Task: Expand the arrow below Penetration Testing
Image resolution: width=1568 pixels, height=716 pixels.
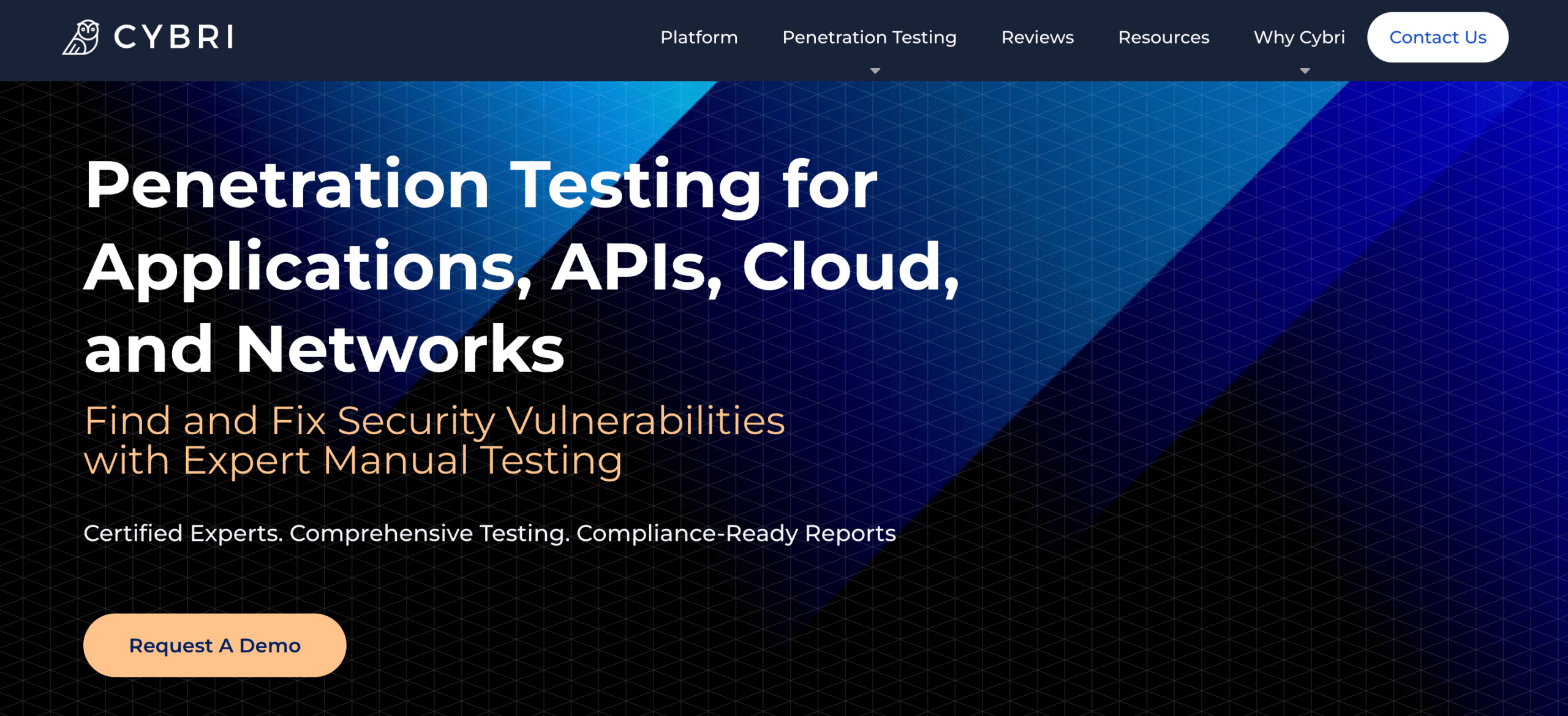Action: coord(875,71)
